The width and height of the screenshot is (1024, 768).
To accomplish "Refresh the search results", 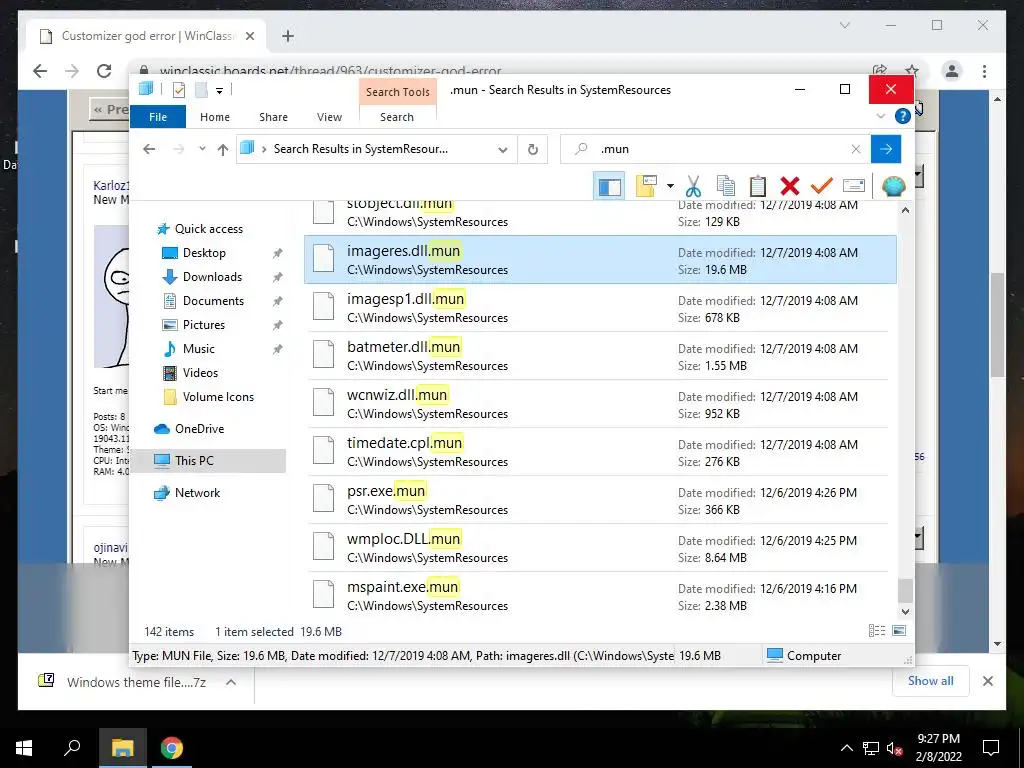I will click(x=533, y=150).
